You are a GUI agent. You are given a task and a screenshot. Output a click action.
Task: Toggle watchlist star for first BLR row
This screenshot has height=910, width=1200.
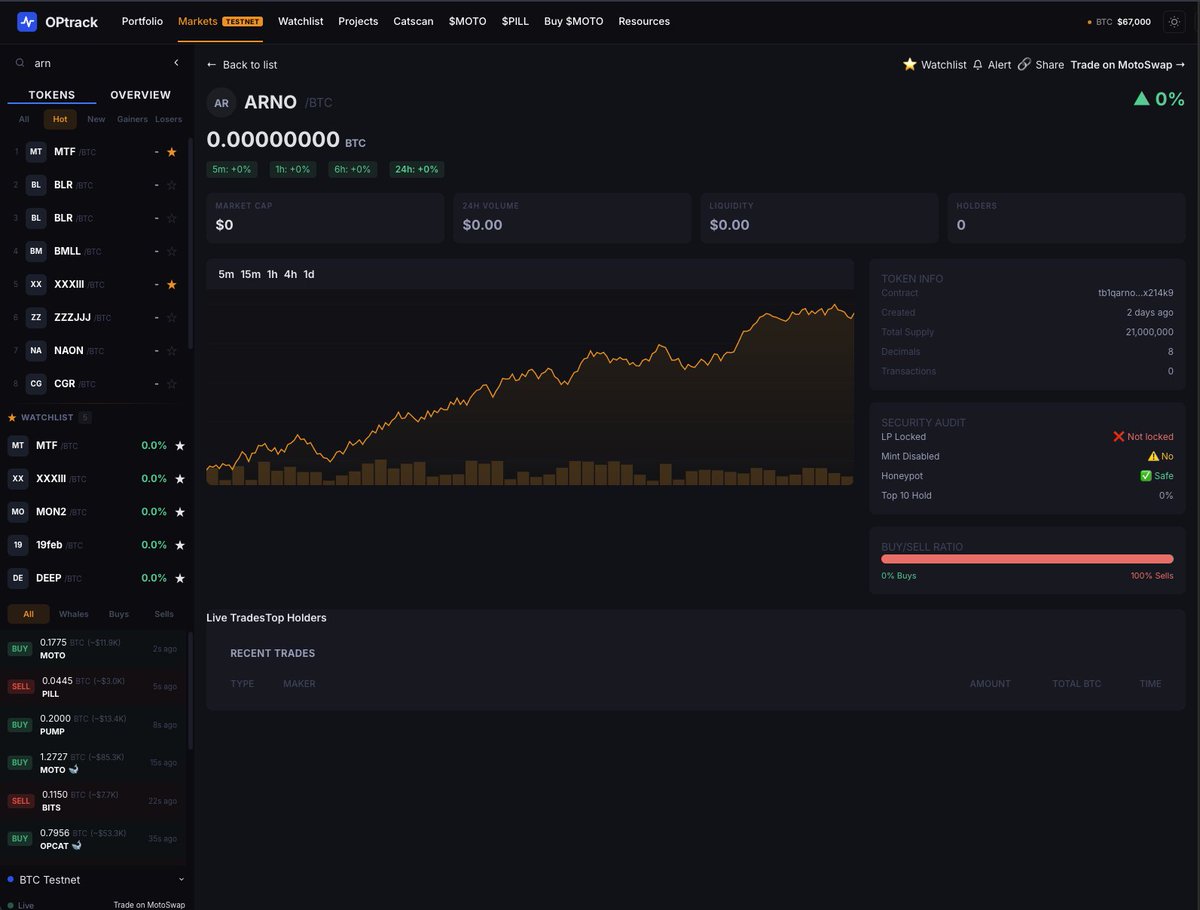coord(171,185)
